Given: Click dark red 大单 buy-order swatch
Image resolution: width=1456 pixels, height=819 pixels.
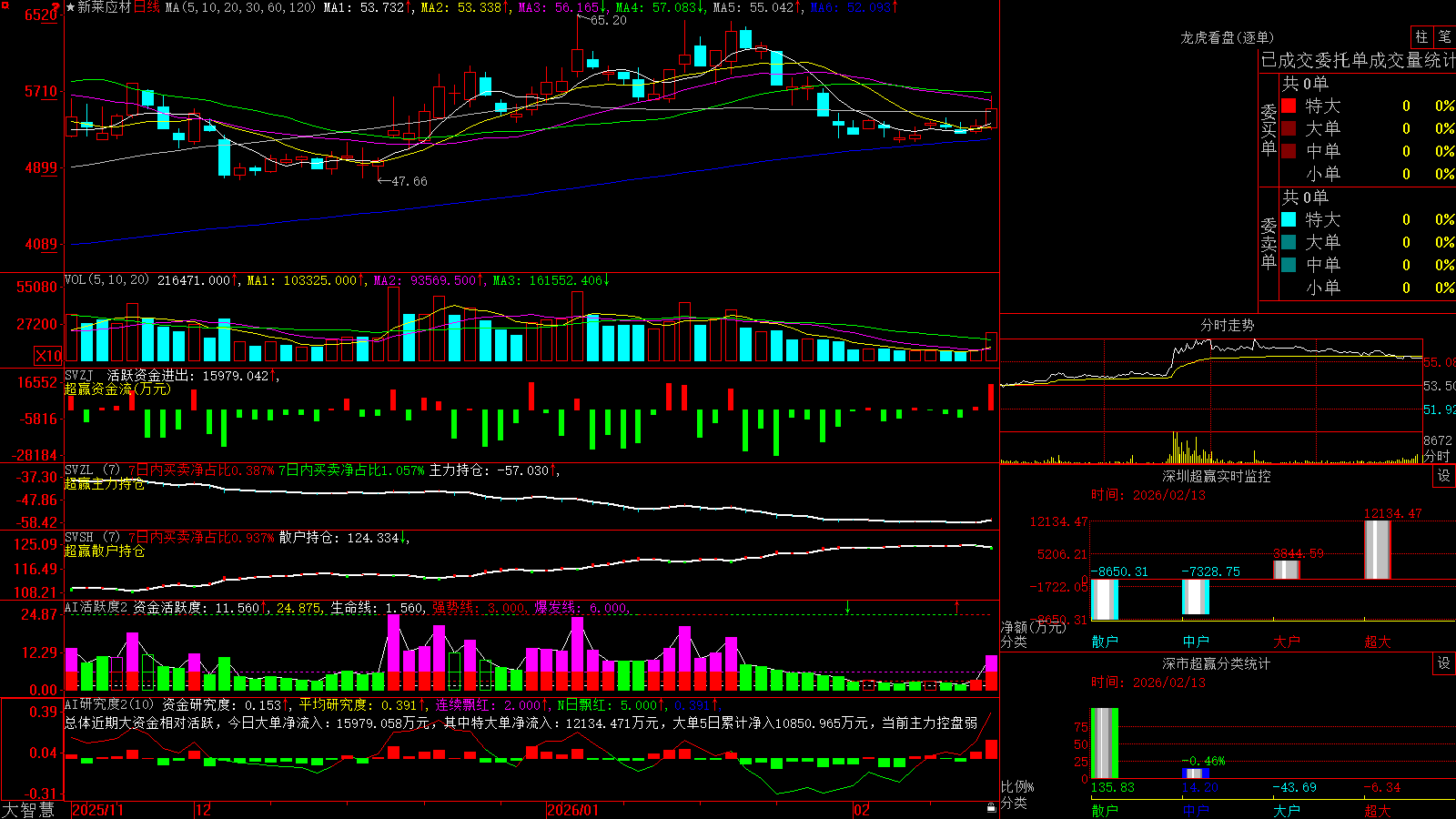Looking at the screenshot, I should (x=1289, y=128).
